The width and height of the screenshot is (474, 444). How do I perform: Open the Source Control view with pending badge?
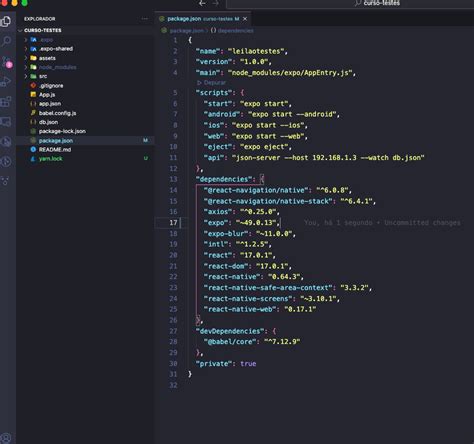point(7,62)
